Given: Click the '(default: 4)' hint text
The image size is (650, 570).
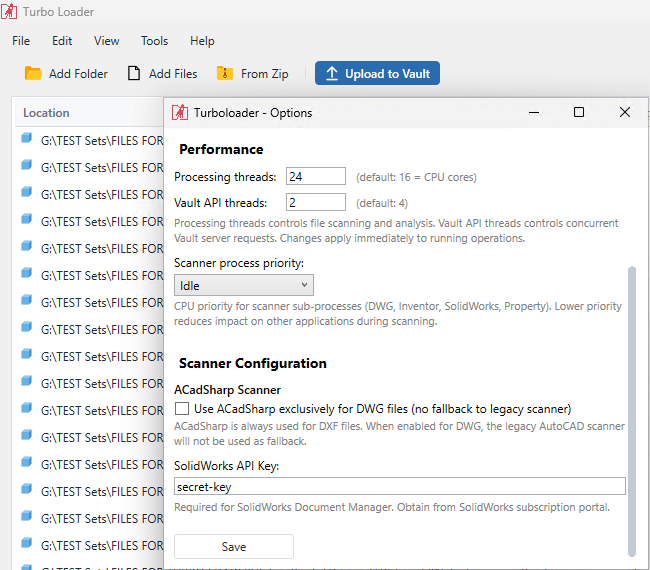Looking at the screenshot, I should (x=382, y=203).
